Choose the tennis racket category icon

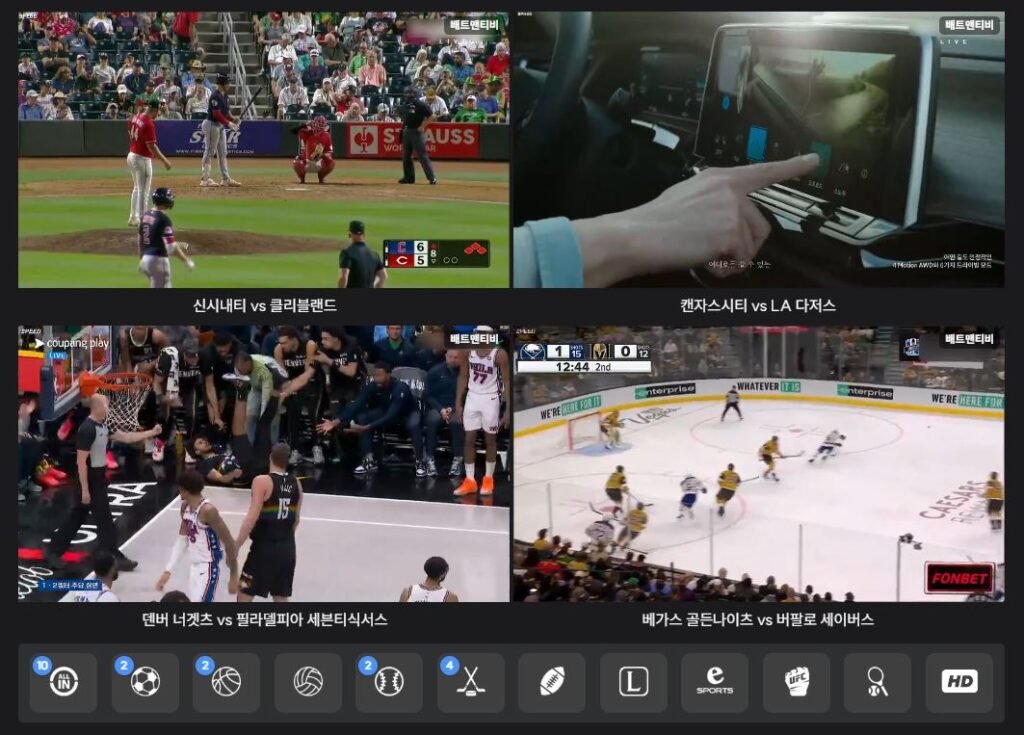[x=878, y=682]
